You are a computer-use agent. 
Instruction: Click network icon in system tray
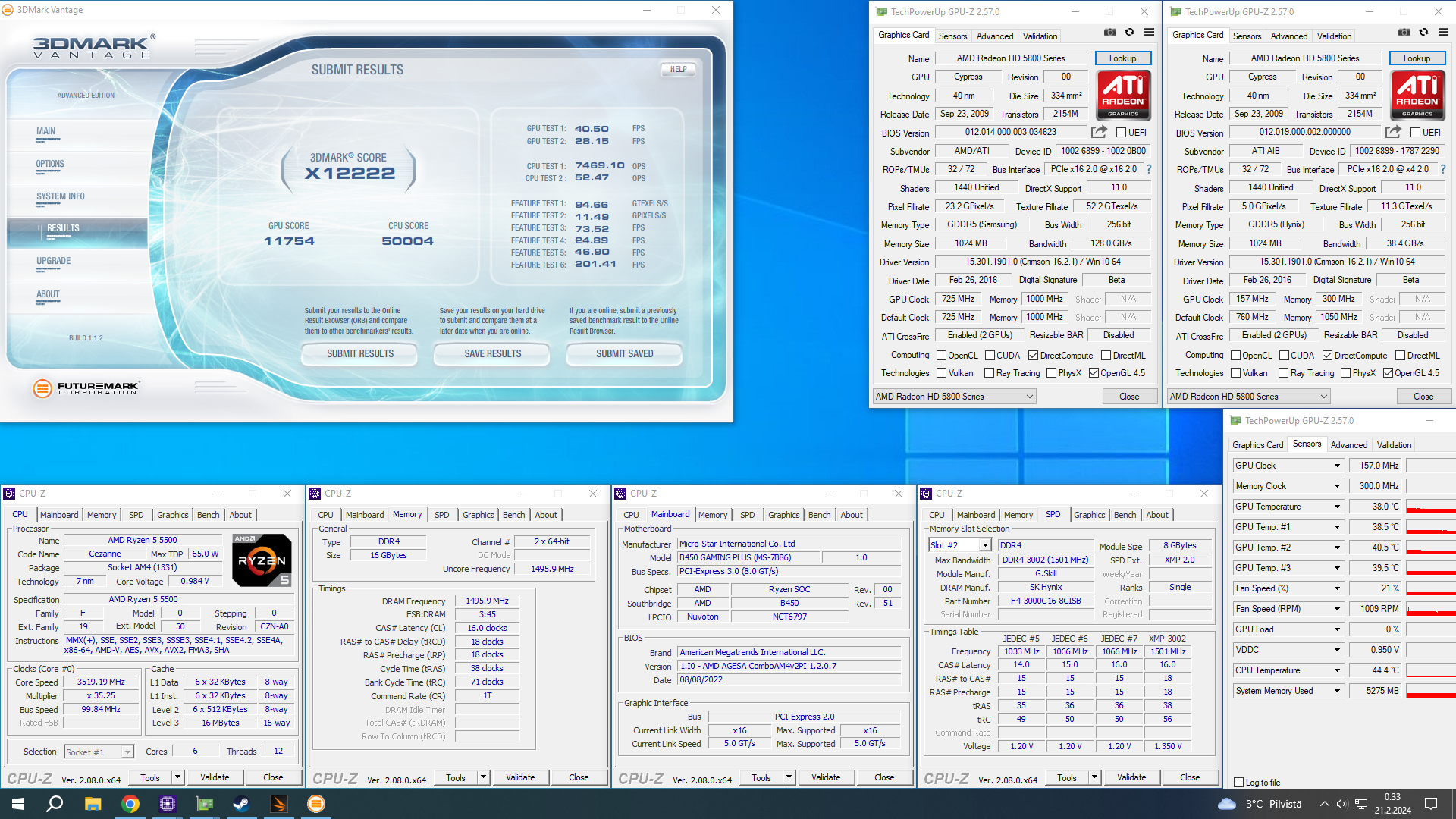coord(1361,804)
